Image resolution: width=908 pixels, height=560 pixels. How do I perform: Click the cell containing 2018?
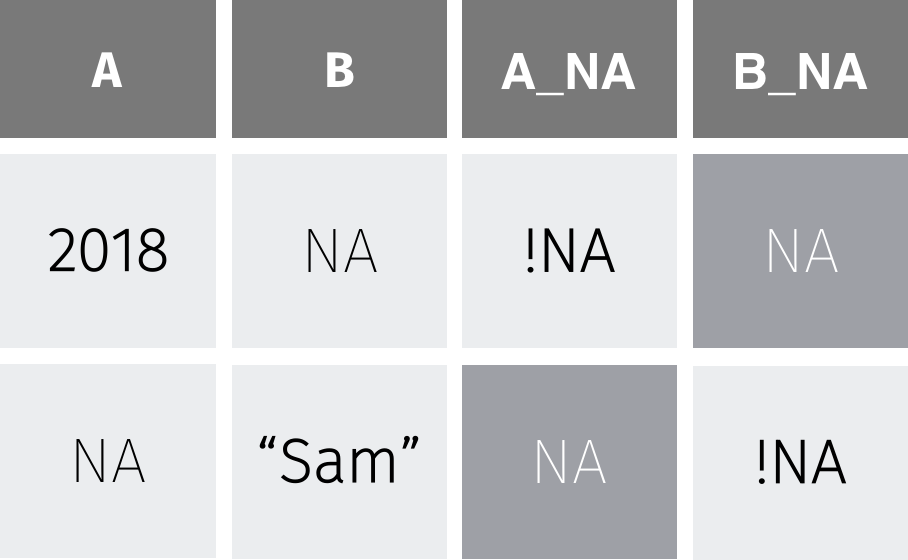107,251
